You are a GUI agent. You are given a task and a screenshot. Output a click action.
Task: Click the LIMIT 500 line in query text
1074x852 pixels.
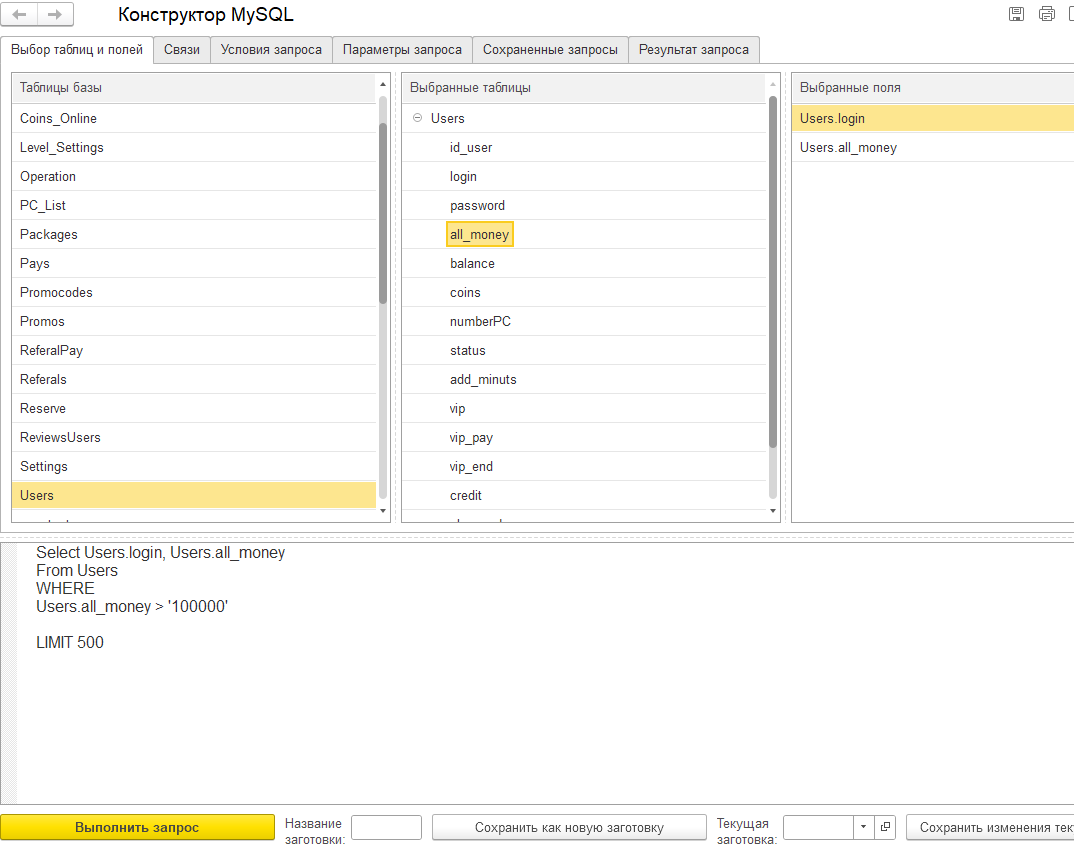click(70, 642)
